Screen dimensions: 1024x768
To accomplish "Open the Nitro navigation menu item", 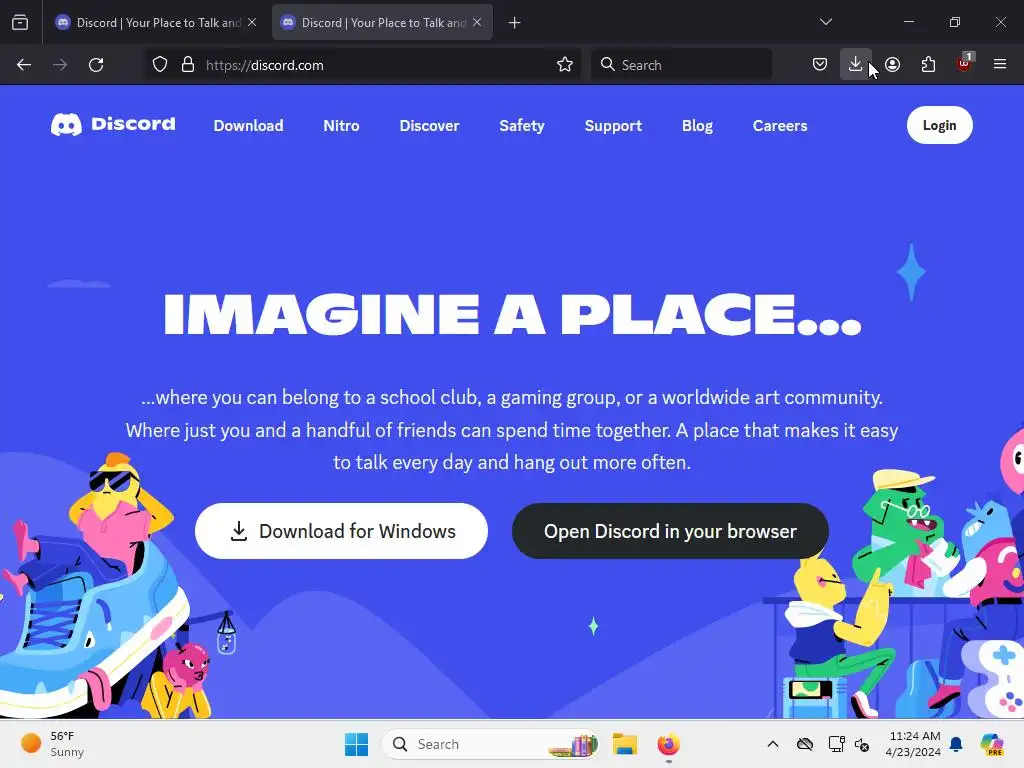I will tap(341, 125).
